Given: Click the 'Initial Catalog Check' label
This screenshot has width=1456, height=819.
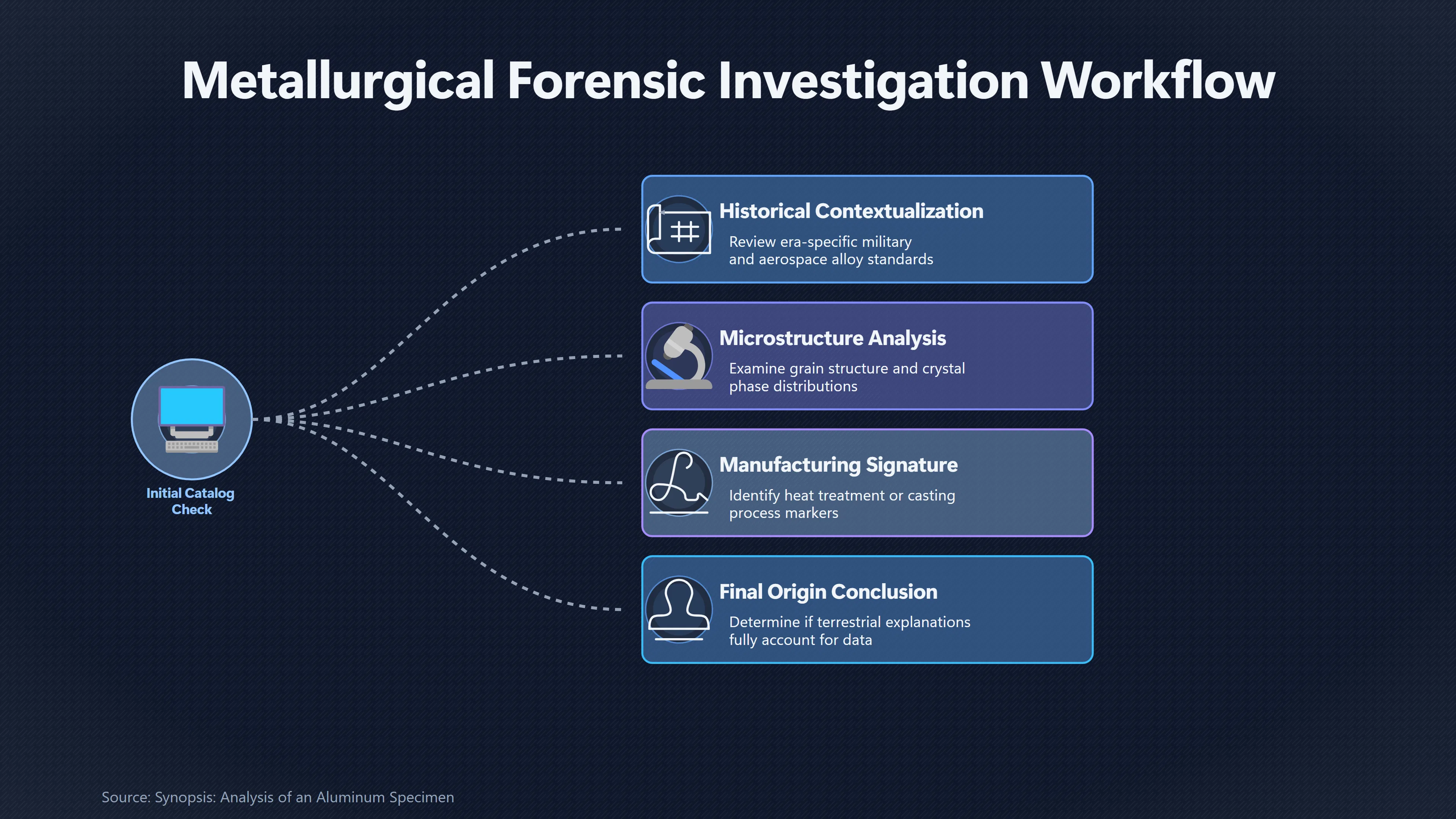Looking at the screenshot, I should 190,501.
